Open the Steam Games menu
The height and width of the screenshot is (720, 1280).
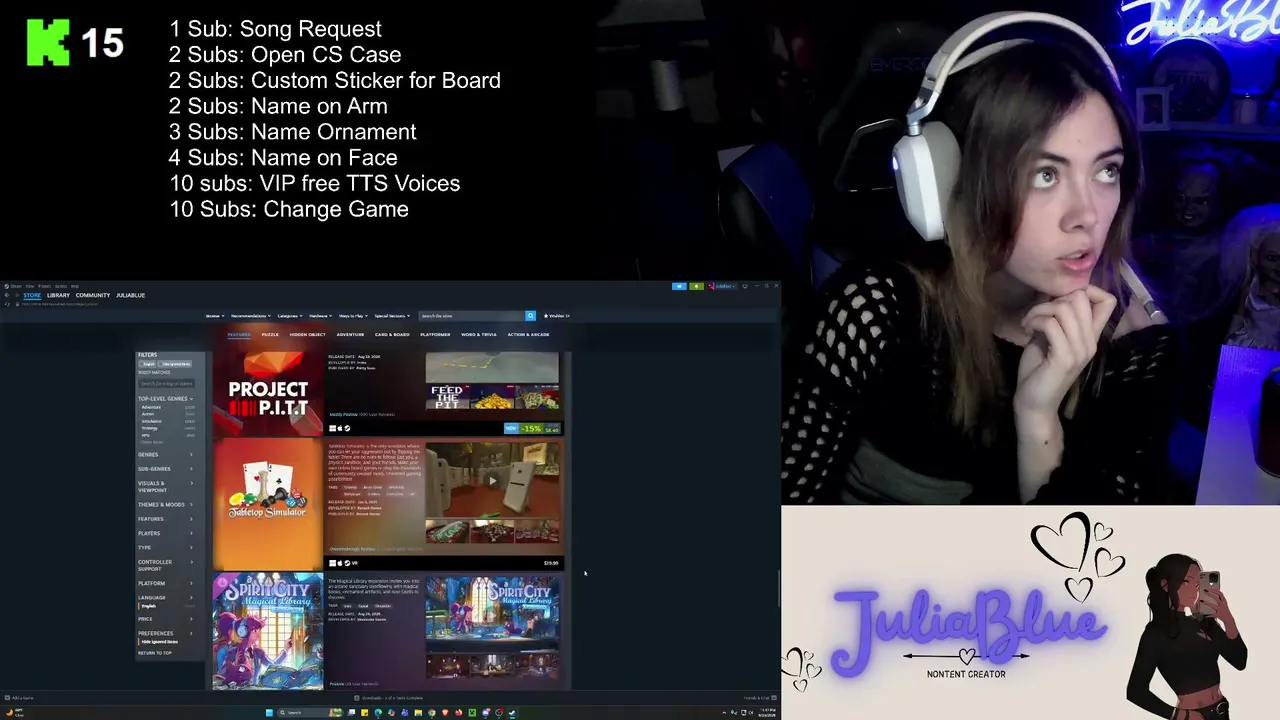click(60, 286)
